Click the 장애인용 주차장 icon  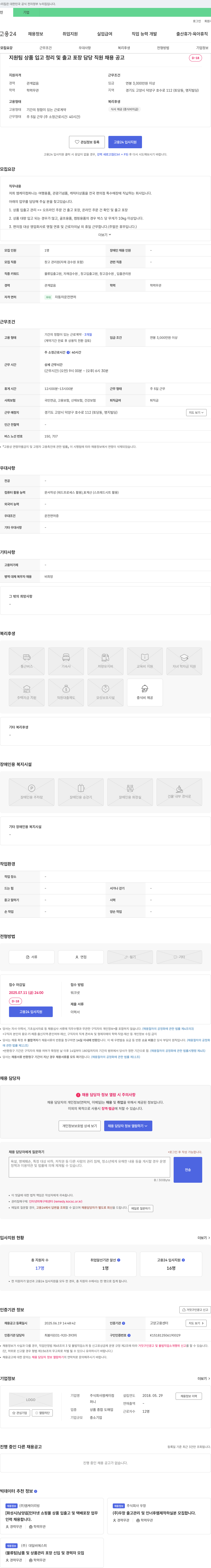pyautogui.click(x=32, y=792)
